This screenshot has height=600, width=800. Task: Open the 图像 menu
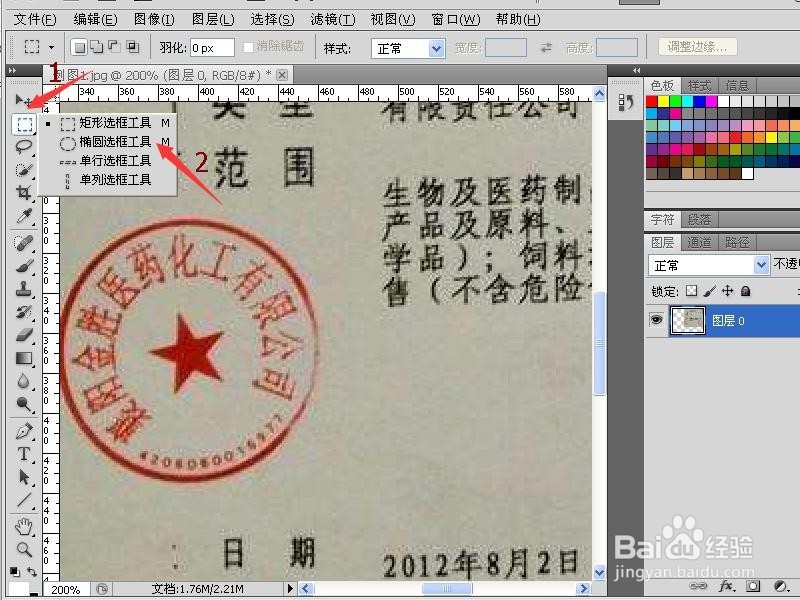pos(154,19)
